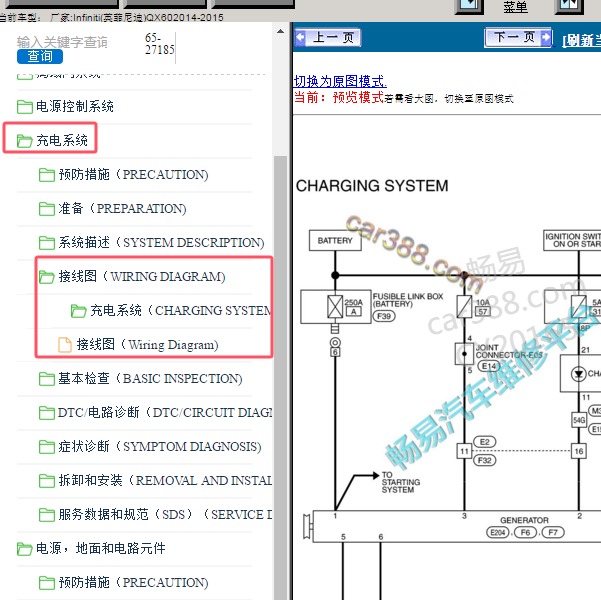The width and height of the screenshot is (601, 600).
Task: Open 症状诊断 (SYMPTOM DIAGNOSIS) folder
Action: click(160, 446)
